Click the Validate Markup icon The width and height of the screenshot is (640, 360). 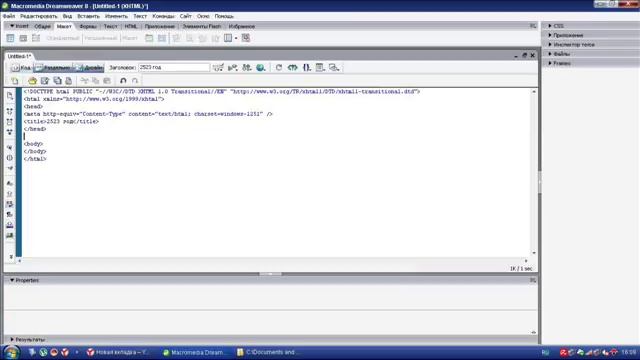click(x=233, y=67)
